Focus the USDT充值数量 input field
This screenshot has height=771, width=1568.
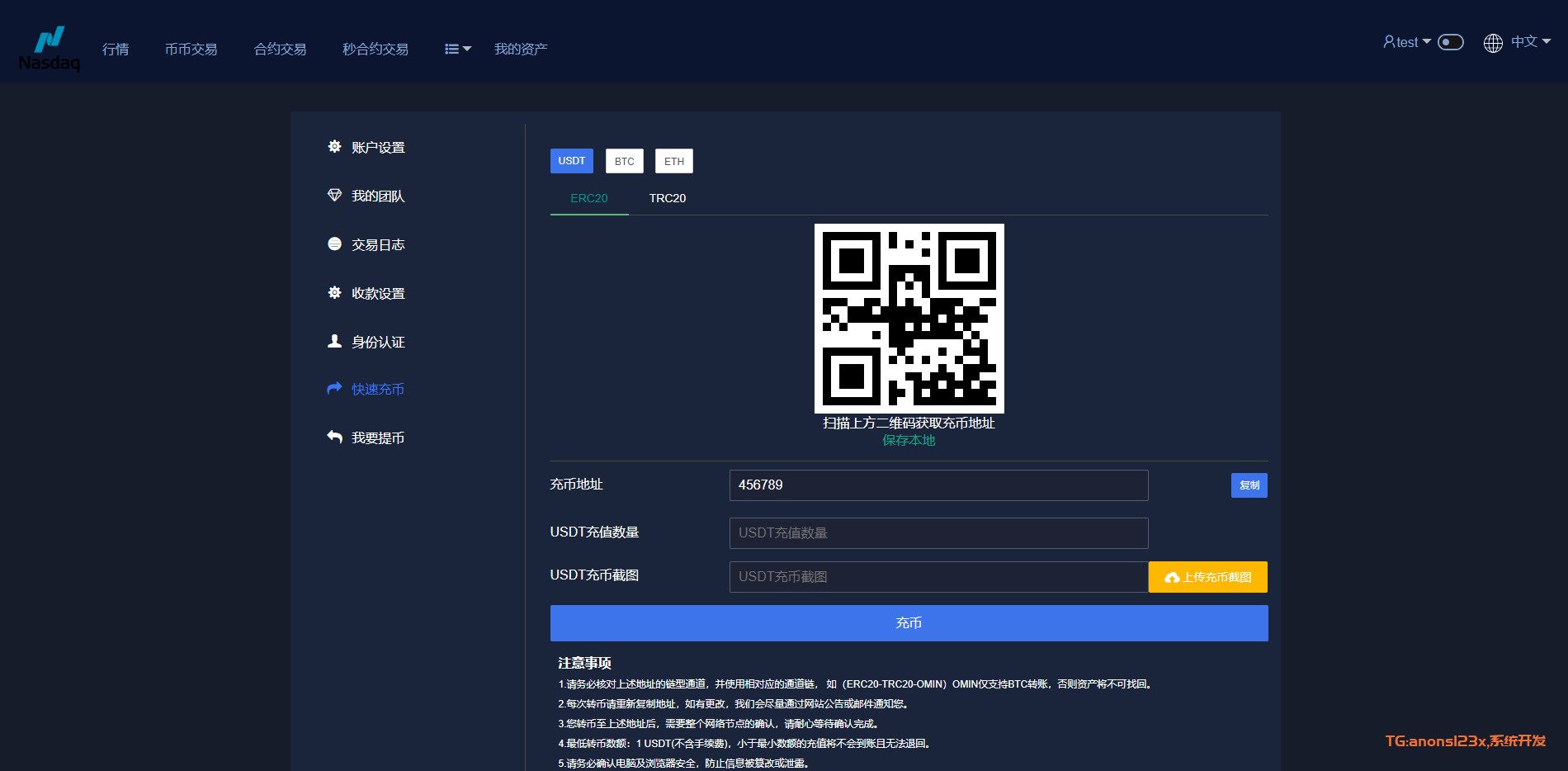point(938,533)
